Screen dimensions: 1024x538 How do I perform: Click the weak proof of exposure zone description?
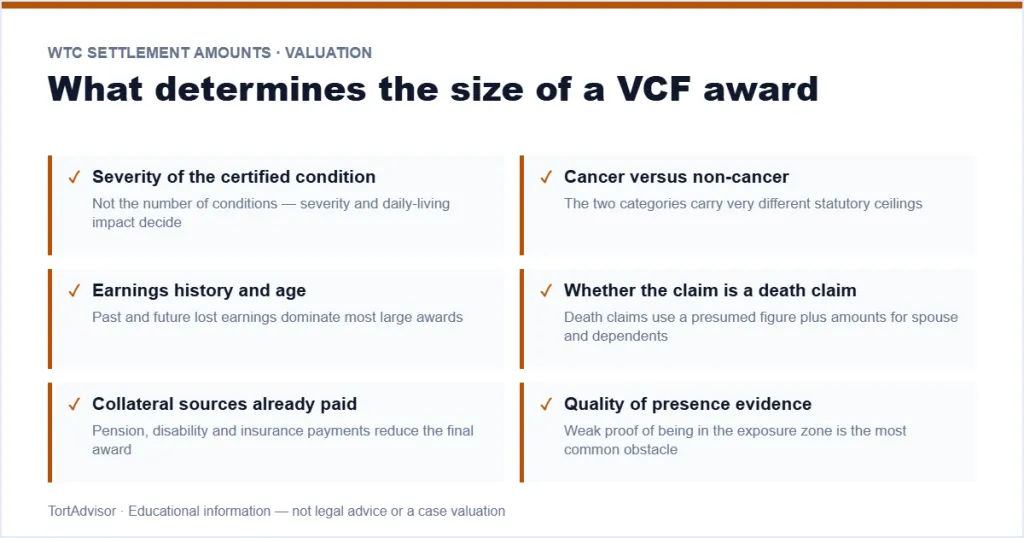click(x=735, y=440)
